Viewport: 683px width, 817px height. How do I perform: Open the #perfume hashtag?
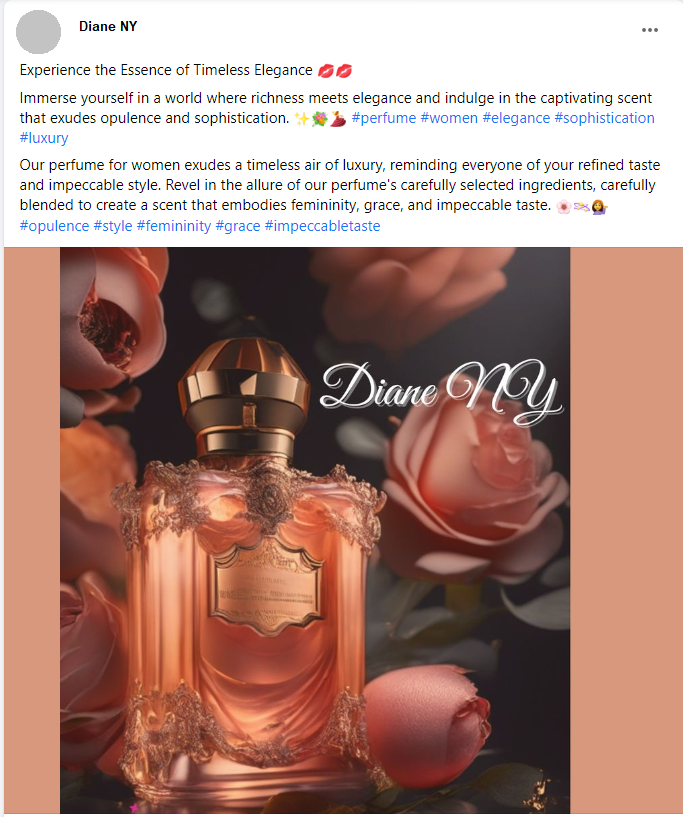point(383,118)
